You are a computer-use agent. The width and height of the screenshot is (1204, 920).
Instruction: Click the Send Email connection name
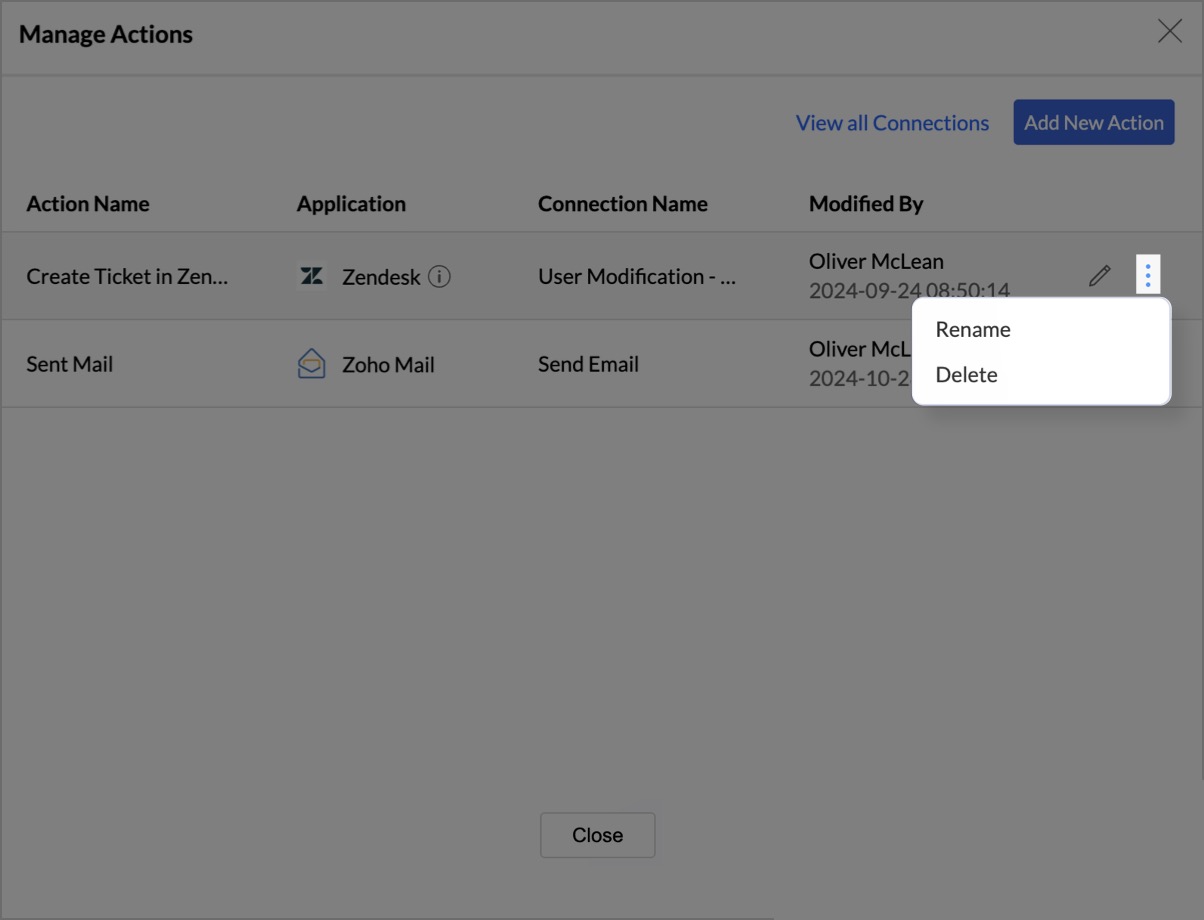click(x=588, y=365)
